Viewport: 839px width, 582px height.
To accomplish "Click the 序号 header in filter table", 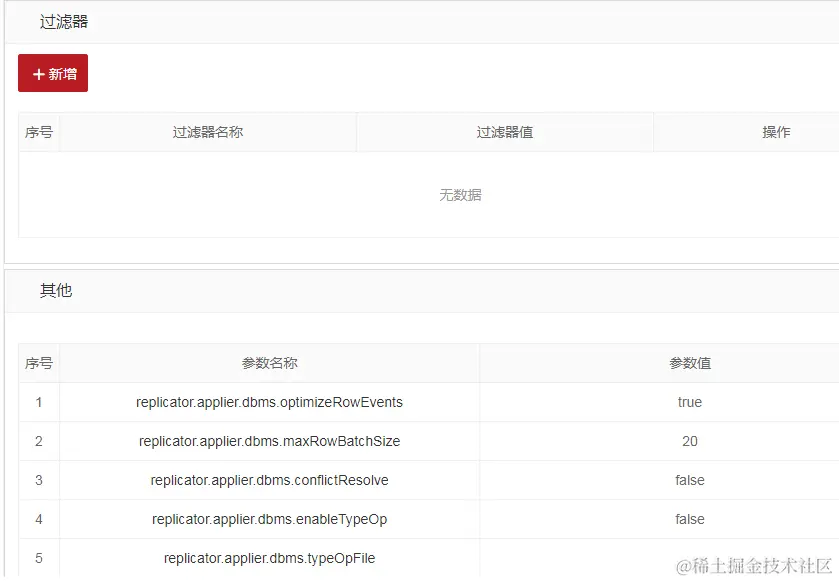I will tap(39, 132).
